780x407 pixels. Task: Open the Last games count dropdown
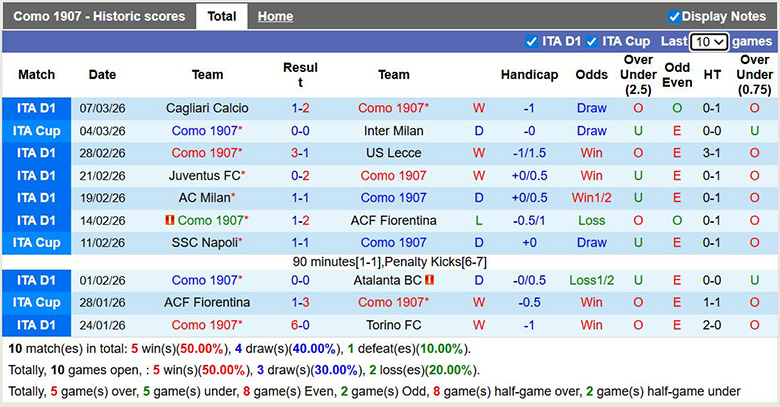point(709,42)
